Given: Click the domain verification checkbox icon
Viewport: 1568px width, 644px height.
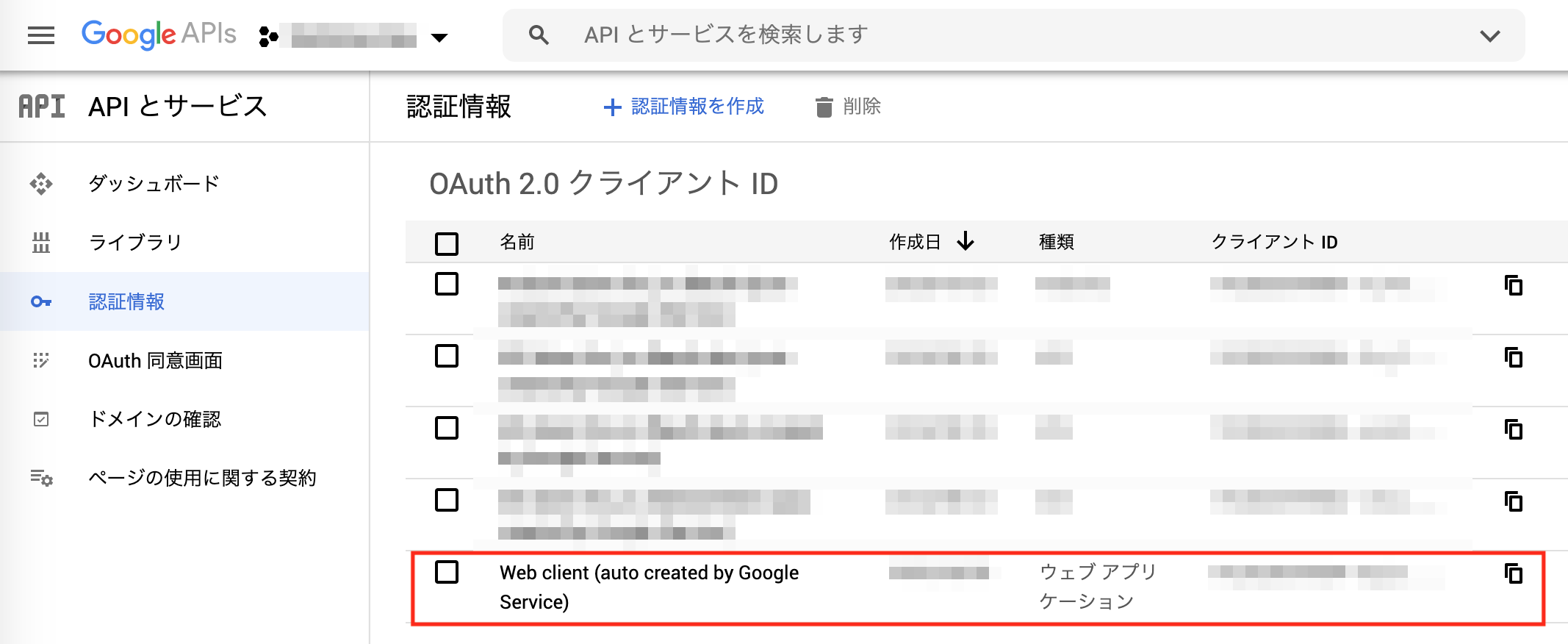Looking at the screenshot, I should 41,419.
